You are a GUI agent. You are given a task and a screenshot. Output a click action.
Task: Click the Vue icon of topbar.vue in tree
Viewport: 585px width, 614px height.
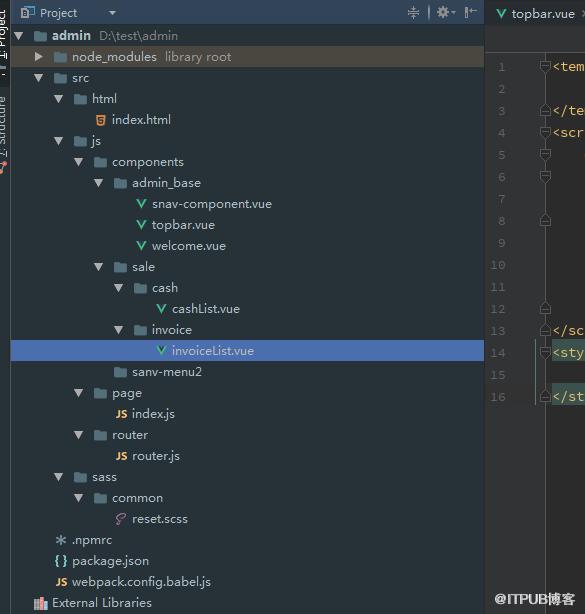[141, 225]
